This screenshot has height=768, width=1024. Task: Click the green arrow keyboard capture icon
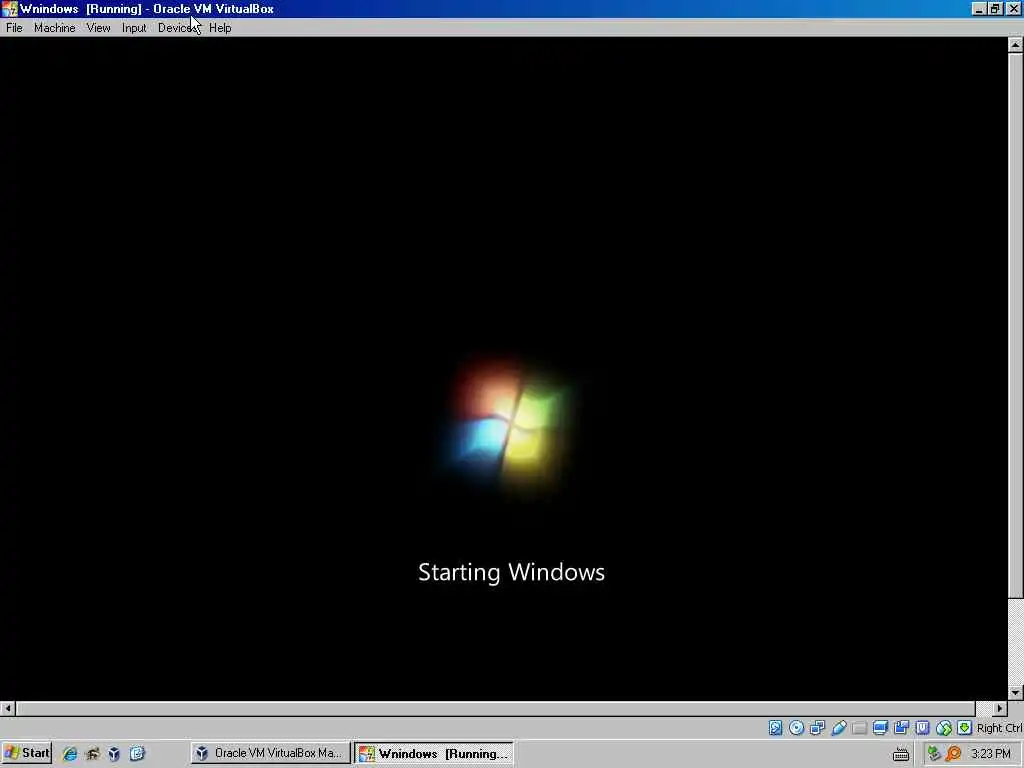click(965, 728)
